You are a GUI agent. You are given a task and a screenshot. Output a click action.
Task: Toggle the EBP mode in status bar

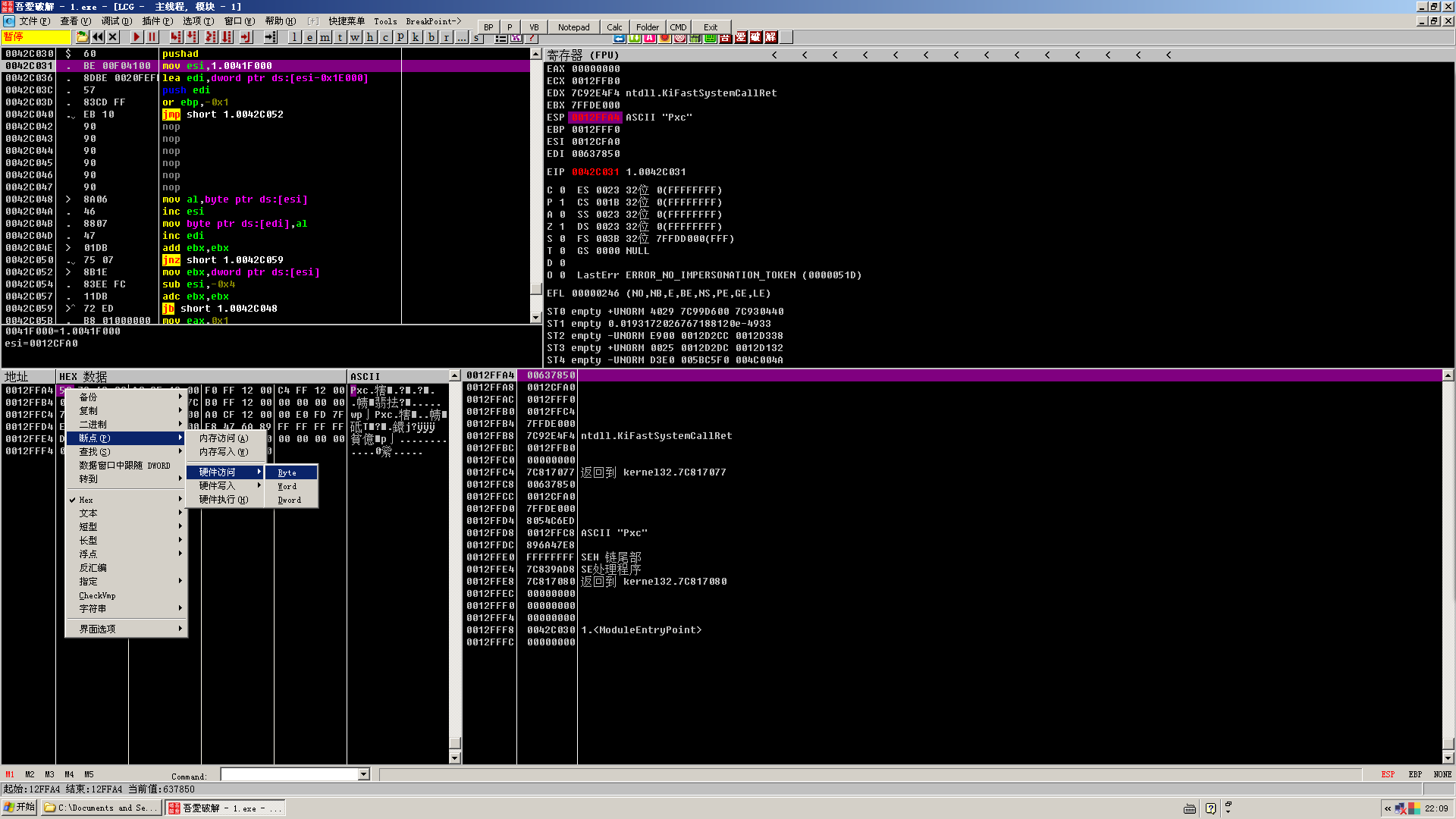coord(1414,774)
